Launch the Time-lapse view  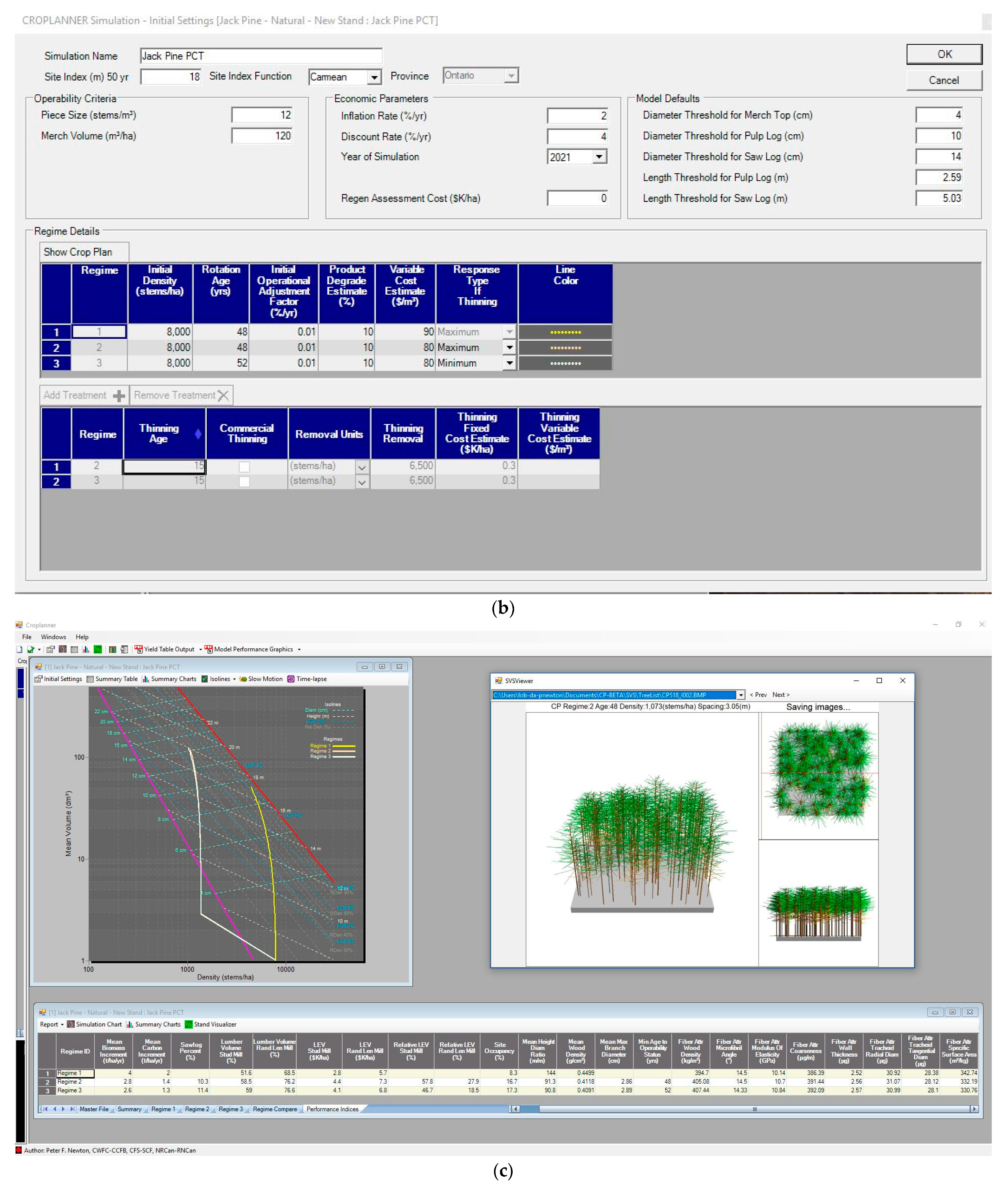tap(307, 679)
